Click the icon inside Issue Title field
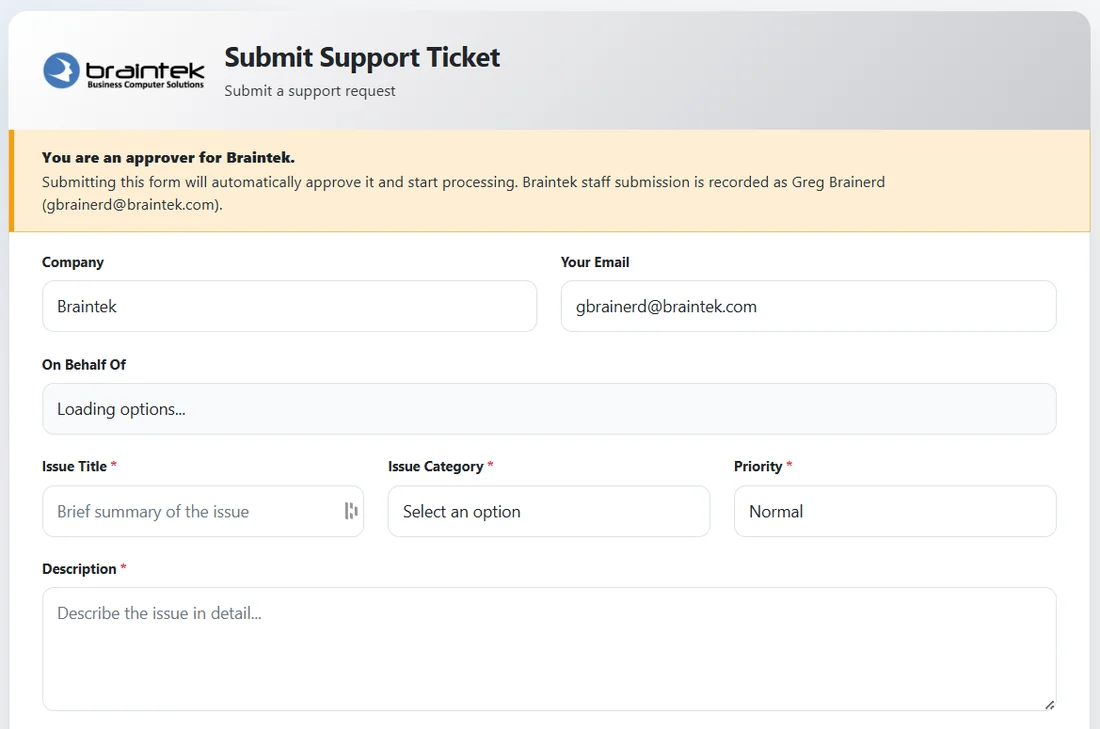 point(351,511)
